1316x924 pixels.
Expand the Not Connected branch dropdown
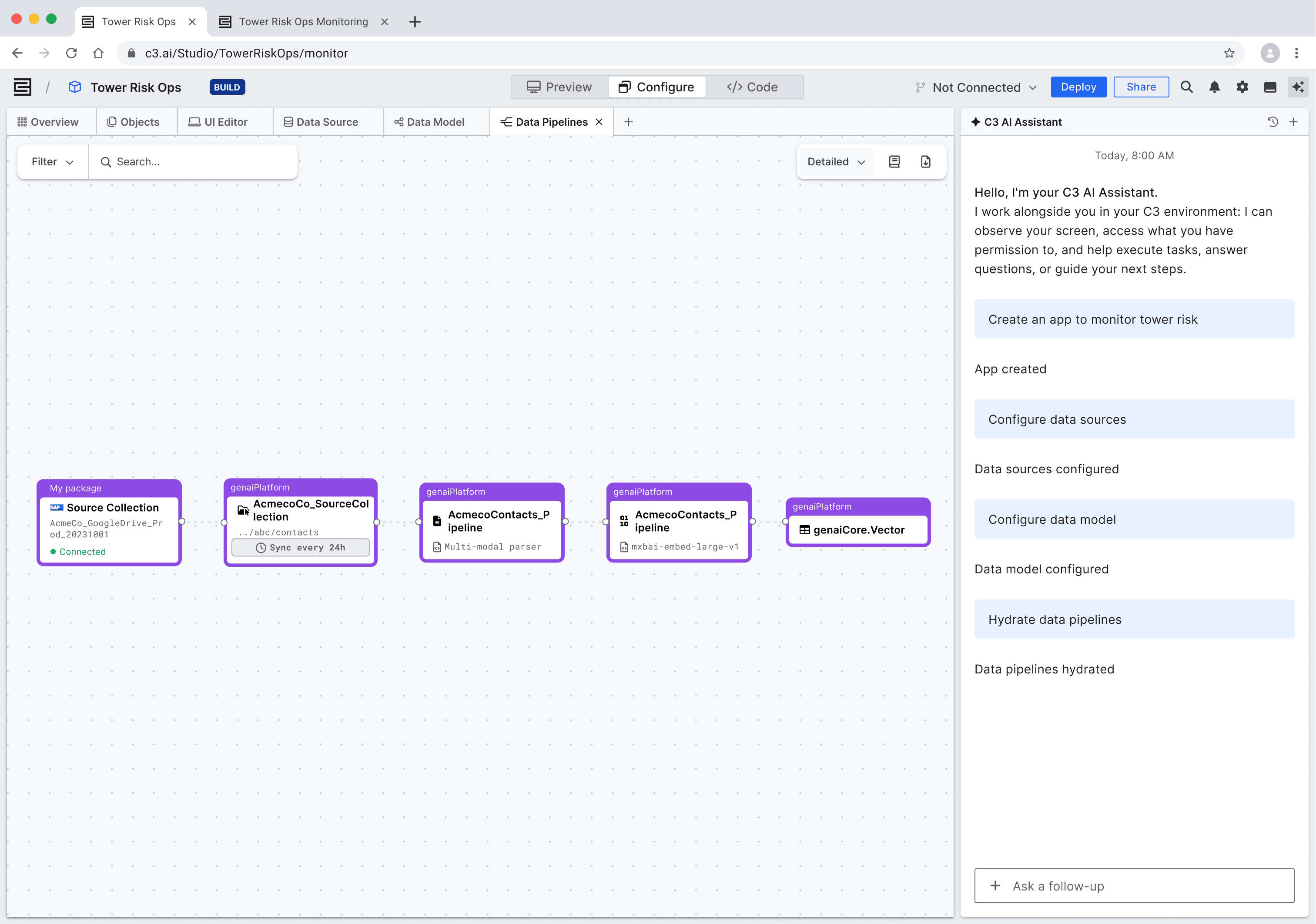point(975,87)
